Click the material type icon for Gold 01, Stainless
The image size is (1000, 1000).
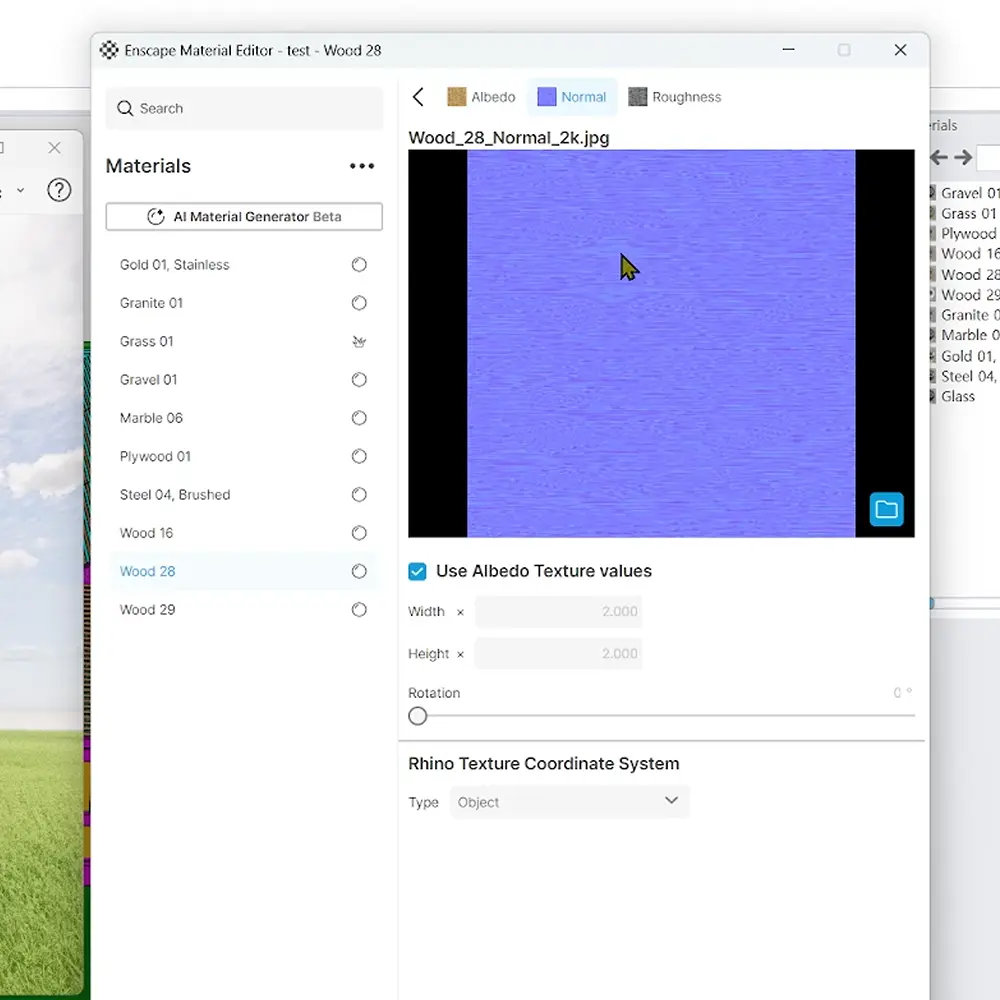[359, 265]
